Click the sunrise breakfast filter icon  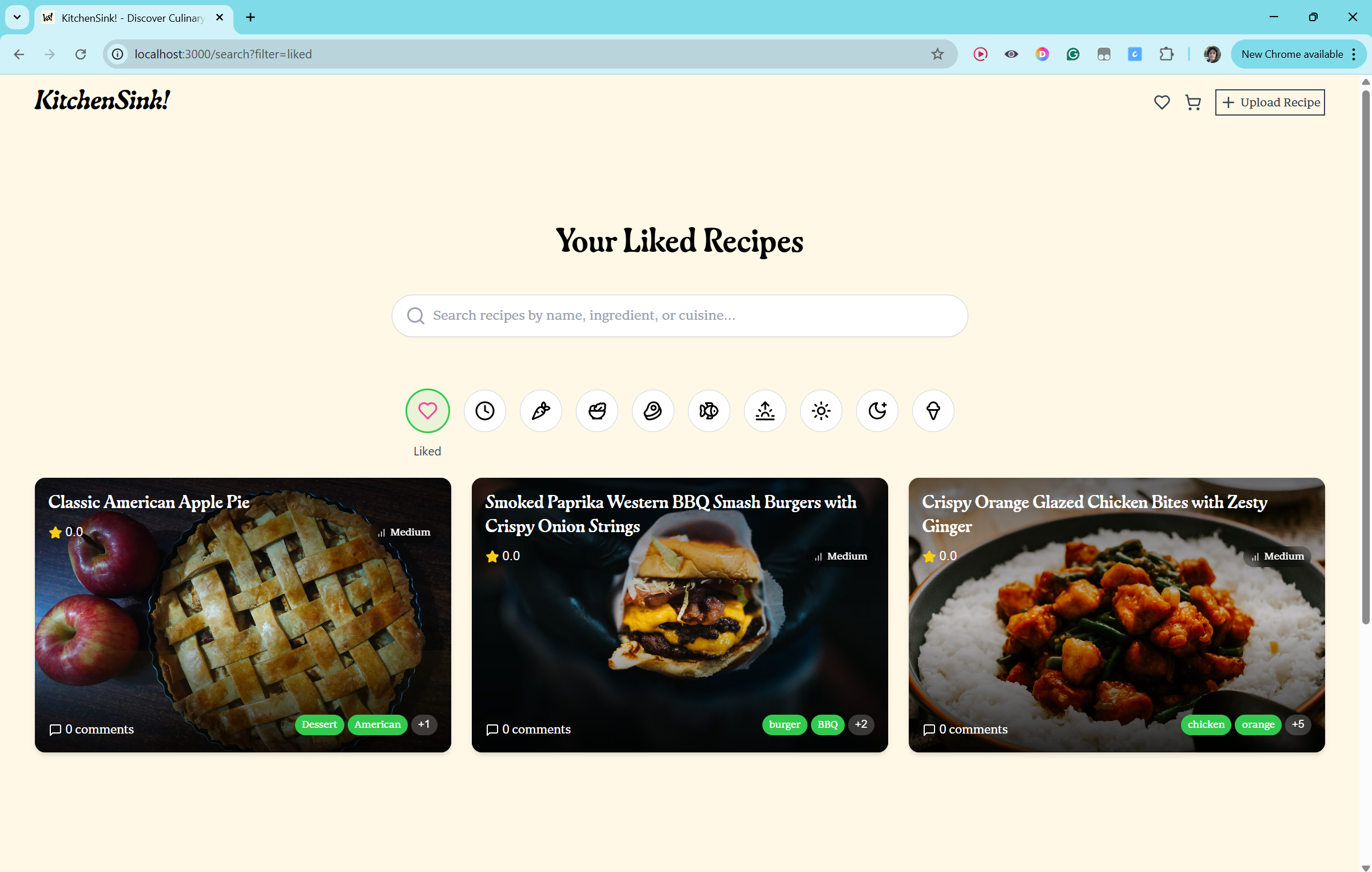click(765, 410)
